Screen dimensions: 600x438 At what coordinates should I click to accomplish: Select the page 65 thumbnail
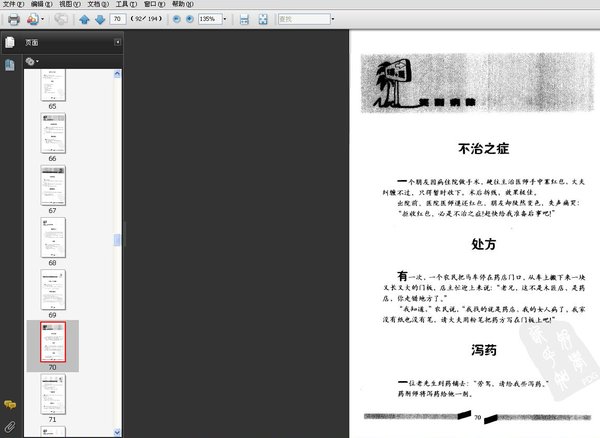pos(53,85)
